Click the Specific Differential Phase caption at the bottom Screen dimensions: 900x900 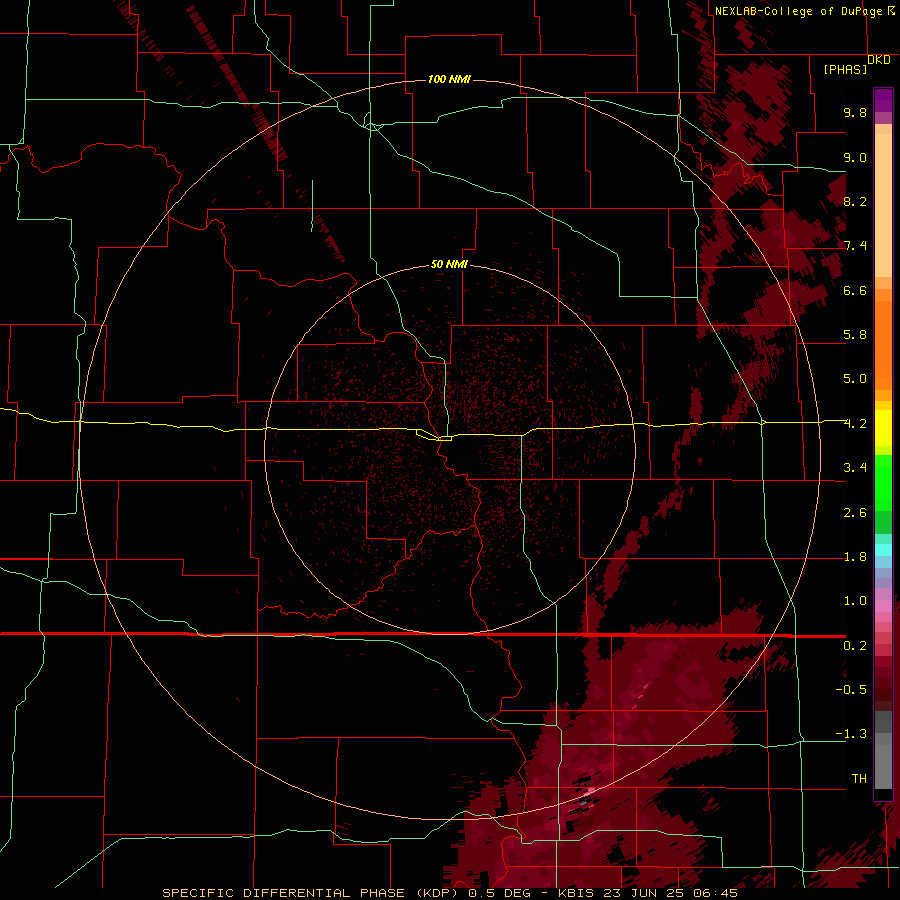pyautogui.click(x=449, y=893)
